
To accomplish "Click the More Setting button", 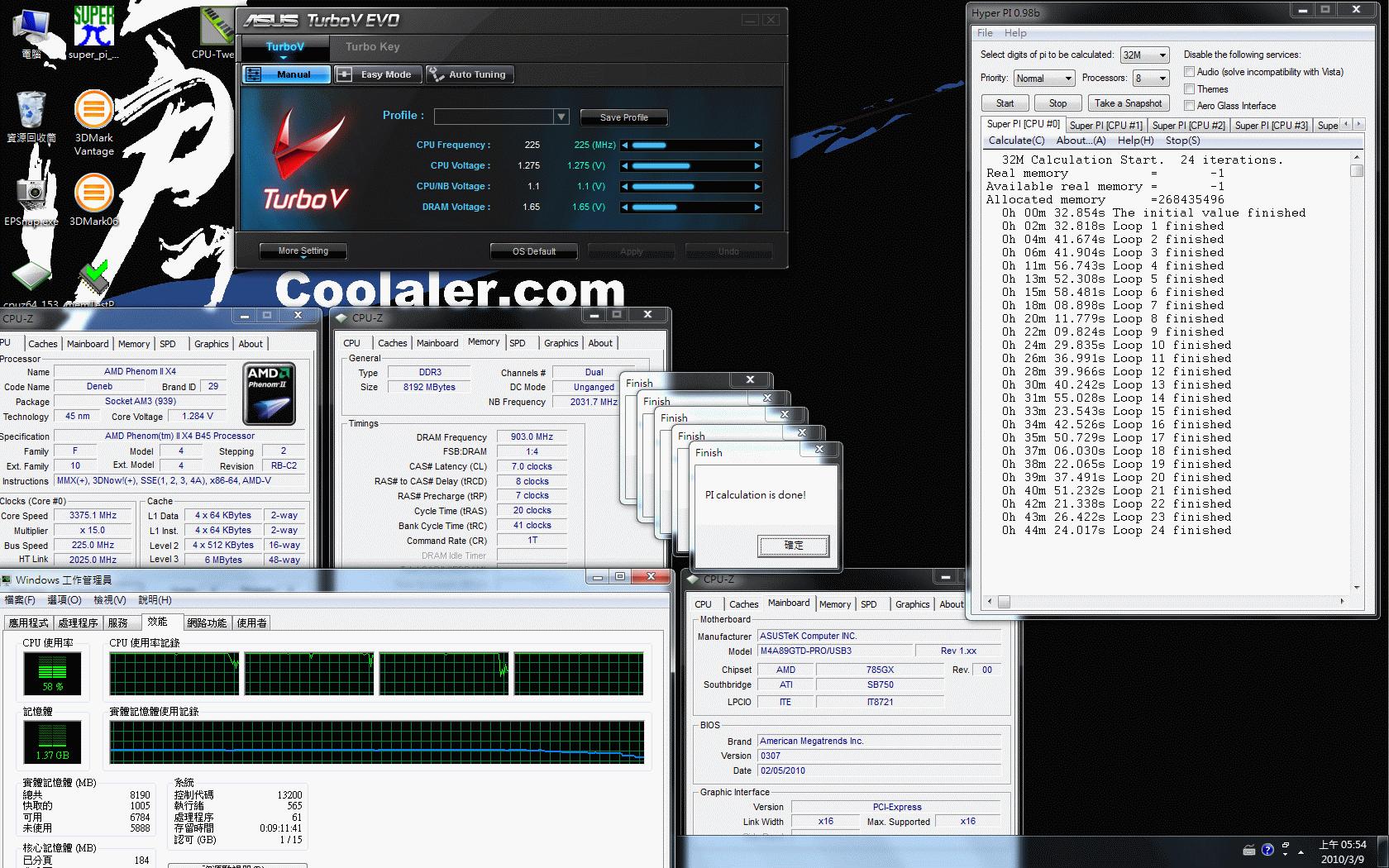I will 303,250.
